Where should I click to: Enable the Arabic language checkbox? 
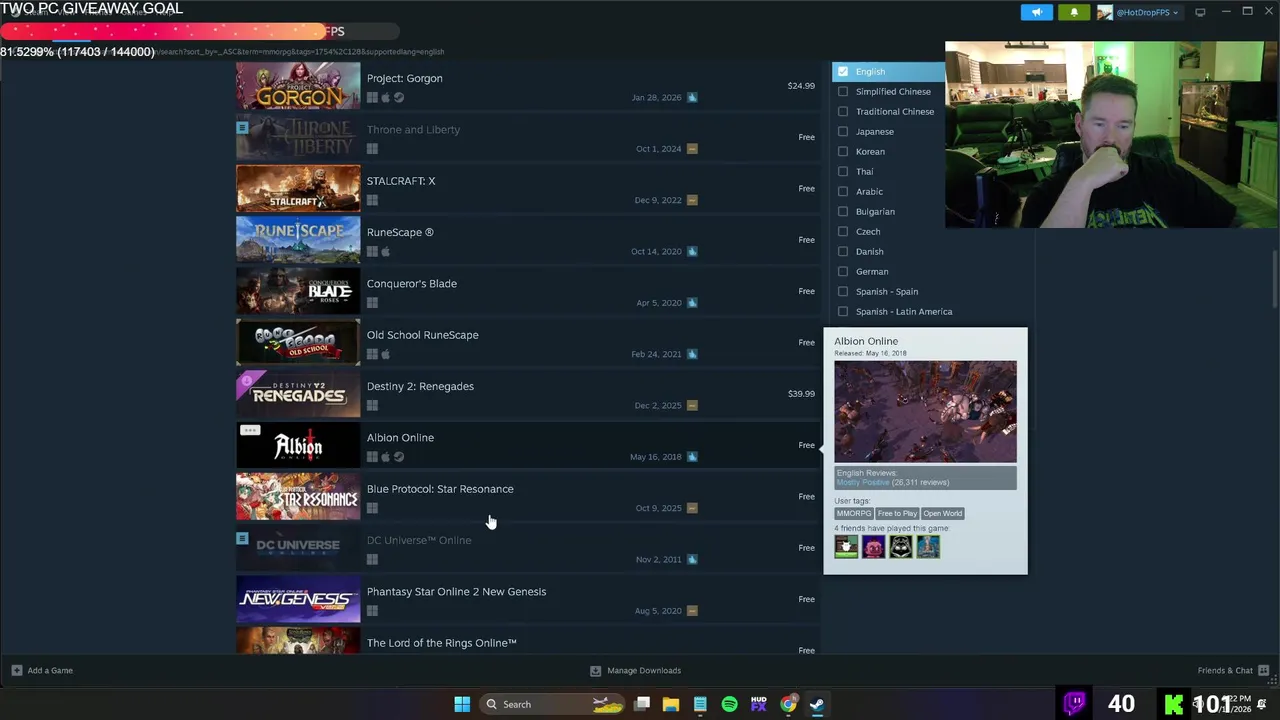[x=843, y=191]
